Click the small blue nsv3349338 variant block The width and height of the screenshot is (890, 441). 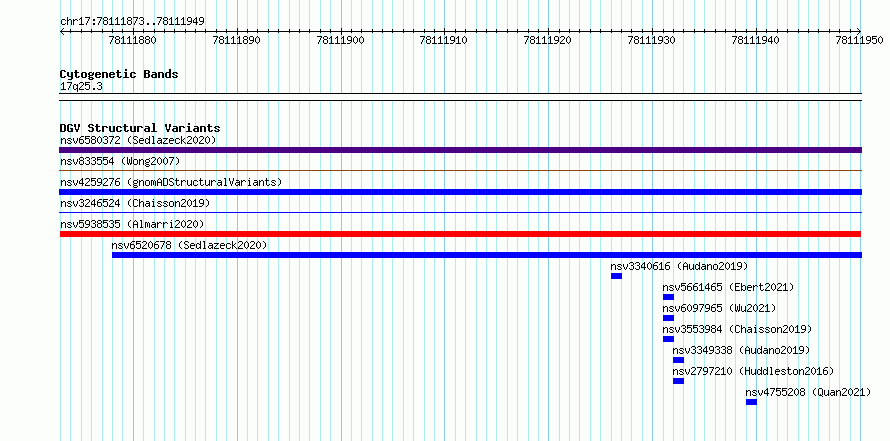coord(678,360)
